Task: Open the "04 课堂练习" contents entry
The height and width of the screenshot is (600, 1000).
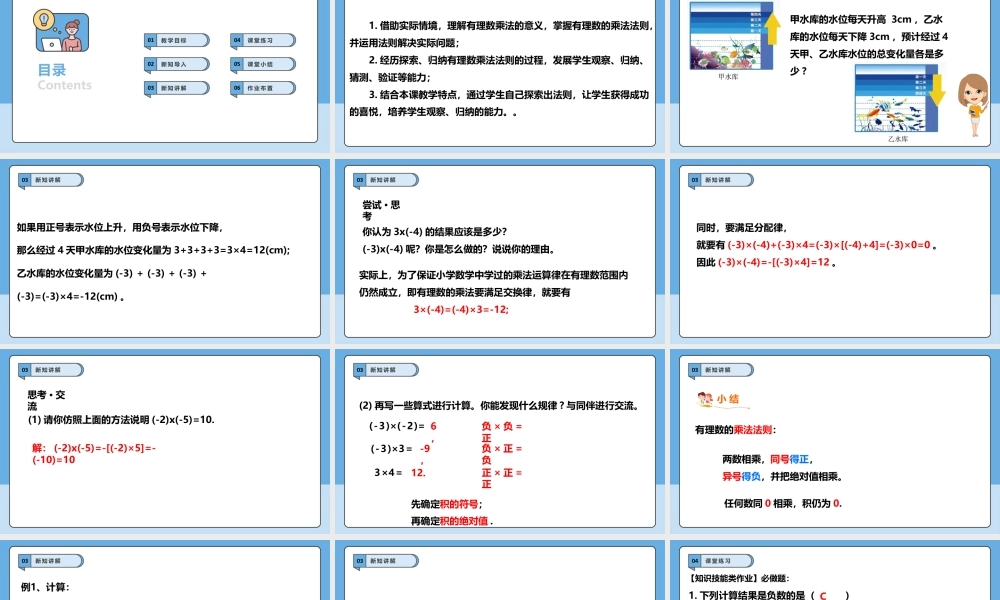Action: coord(260,40)
